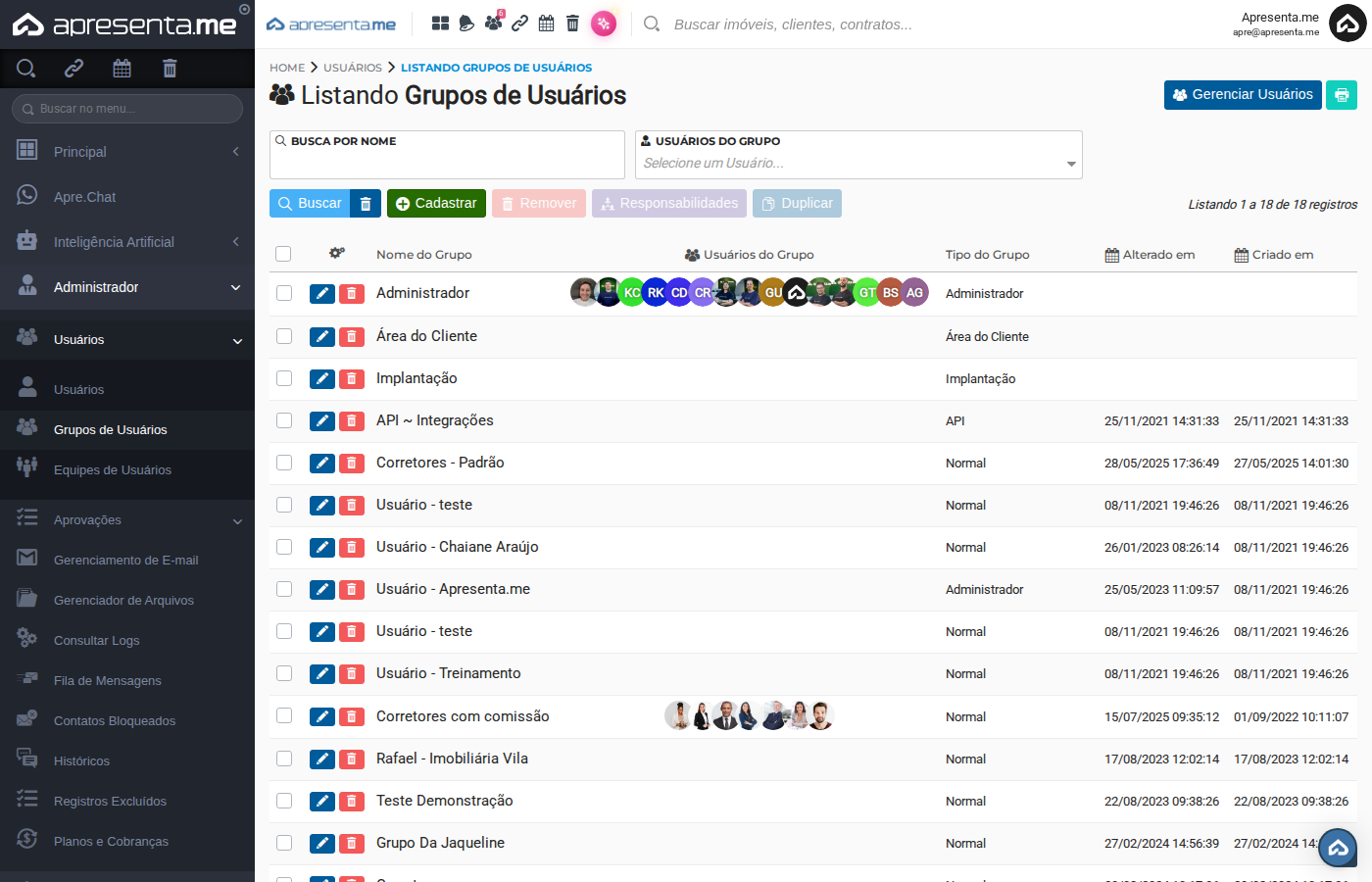This screenshot has width=1372, height=882.
Task: Check the Corretores - Padrão row checkbox
Action: click(284, 463)
